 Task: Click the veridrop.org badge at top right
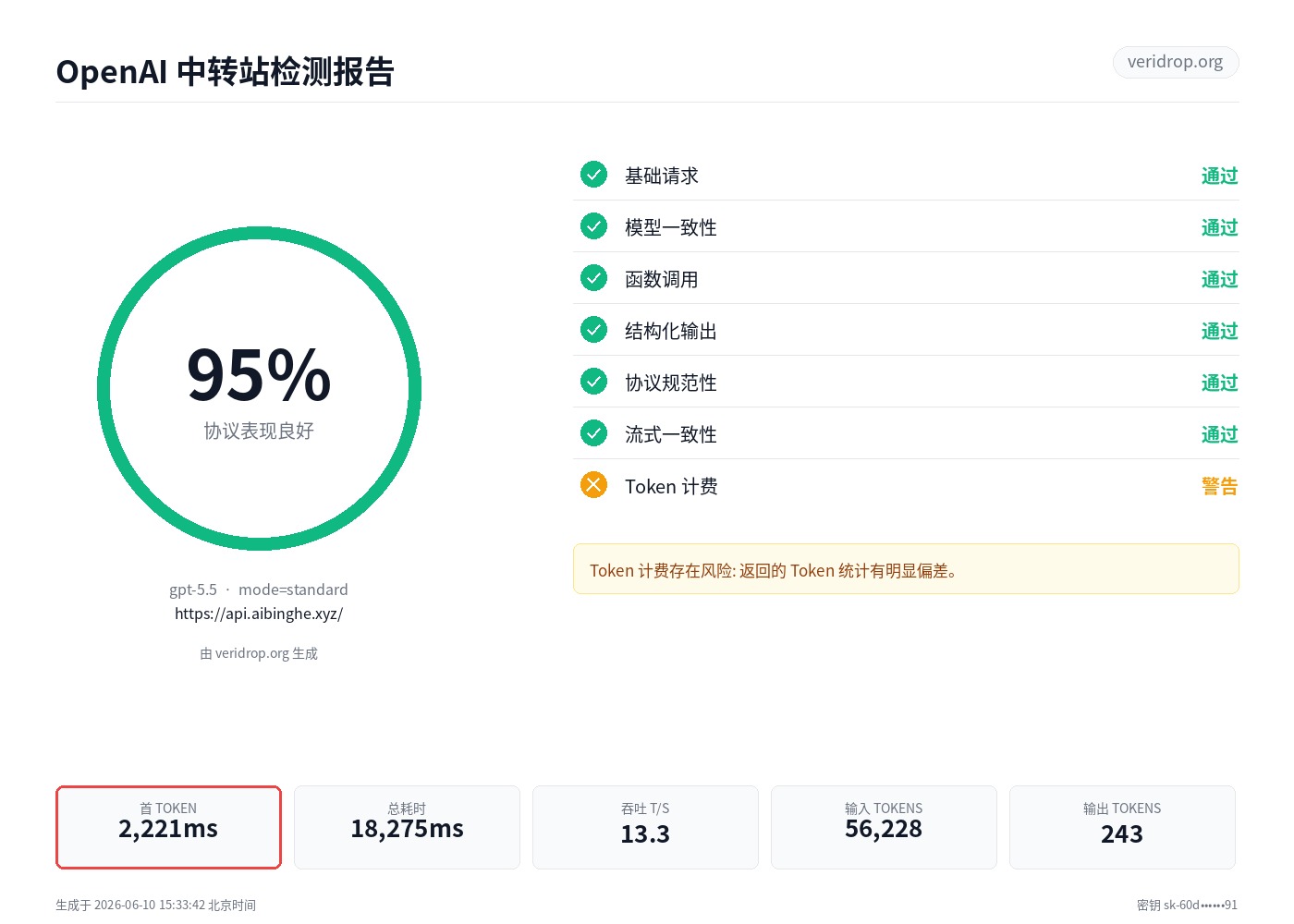[x=1176, y=62]
